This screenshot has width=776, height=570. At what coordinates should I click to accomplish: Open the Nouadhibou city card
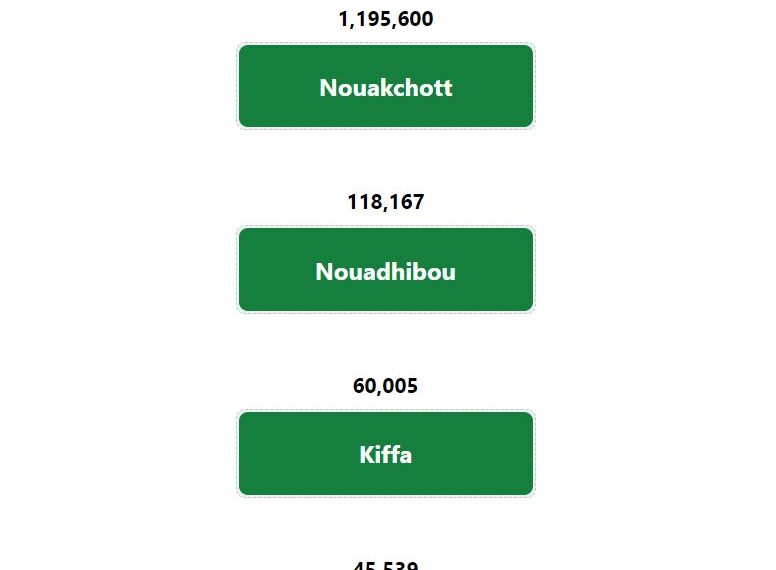pos(386,270)
